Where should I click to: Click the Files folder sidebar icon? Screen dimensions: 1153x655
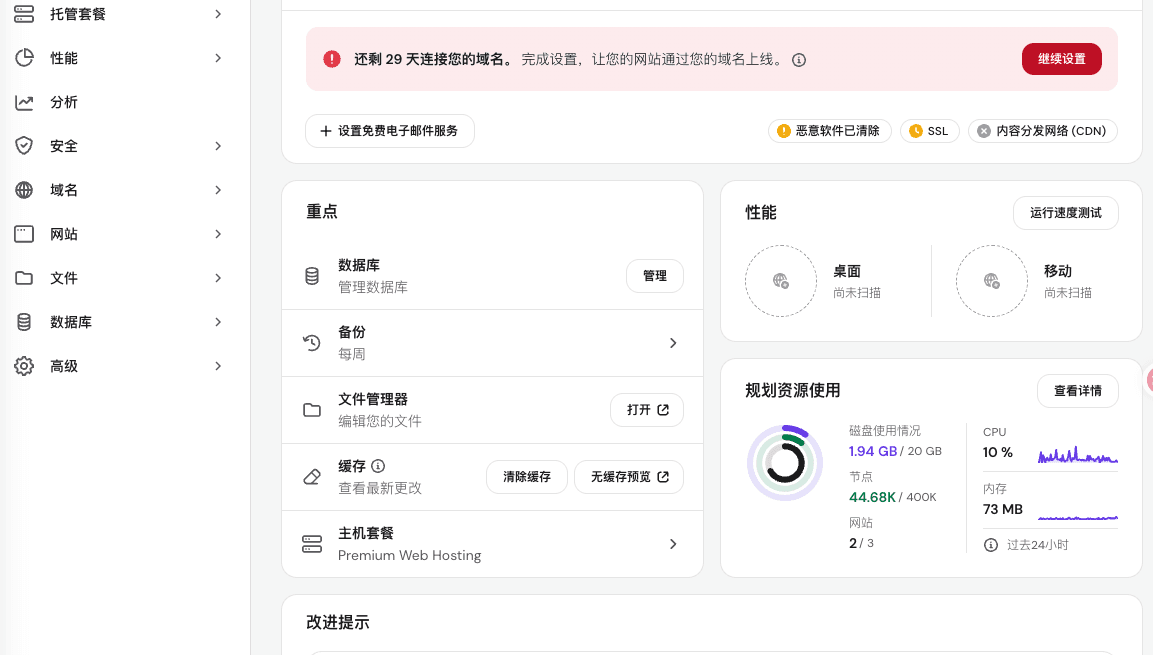(24, 278)
